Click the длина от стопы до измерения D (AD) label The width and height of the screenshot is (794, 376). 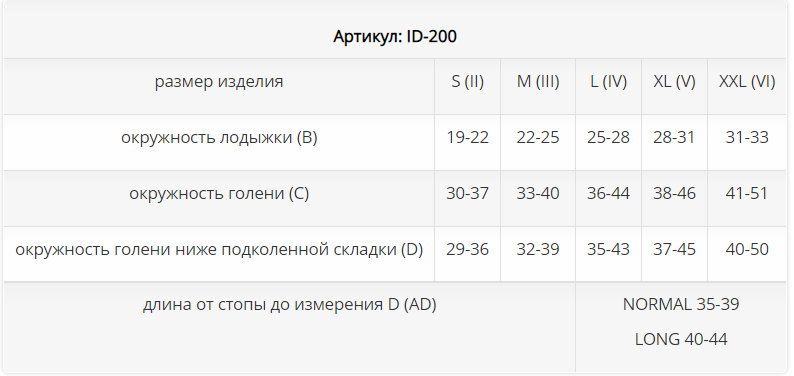click(289, 305)
